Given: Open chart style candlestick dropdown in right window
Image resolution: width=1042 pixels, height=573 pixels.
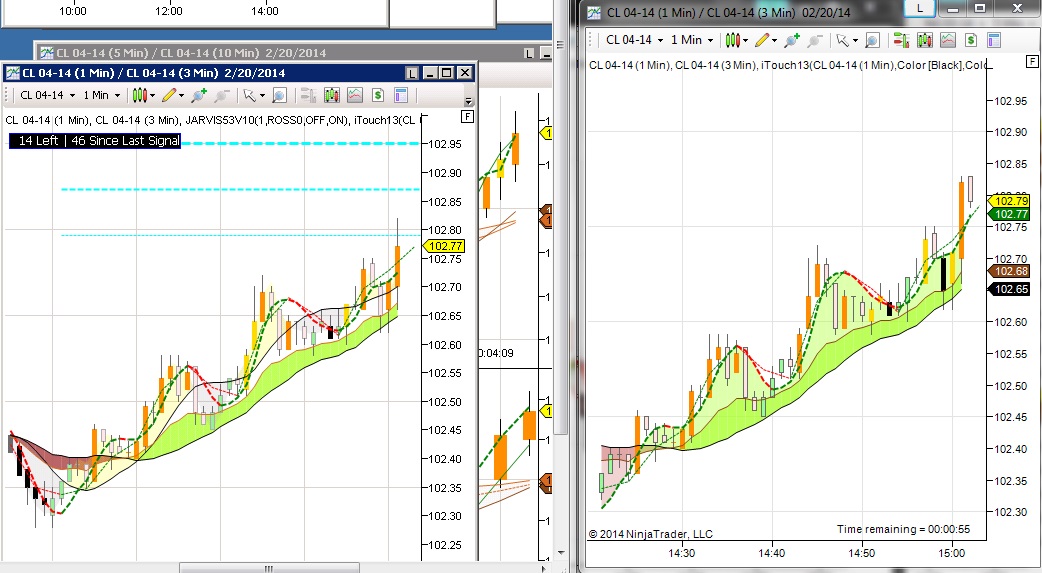Looking at the screenshot, I should tap(736, 41).
